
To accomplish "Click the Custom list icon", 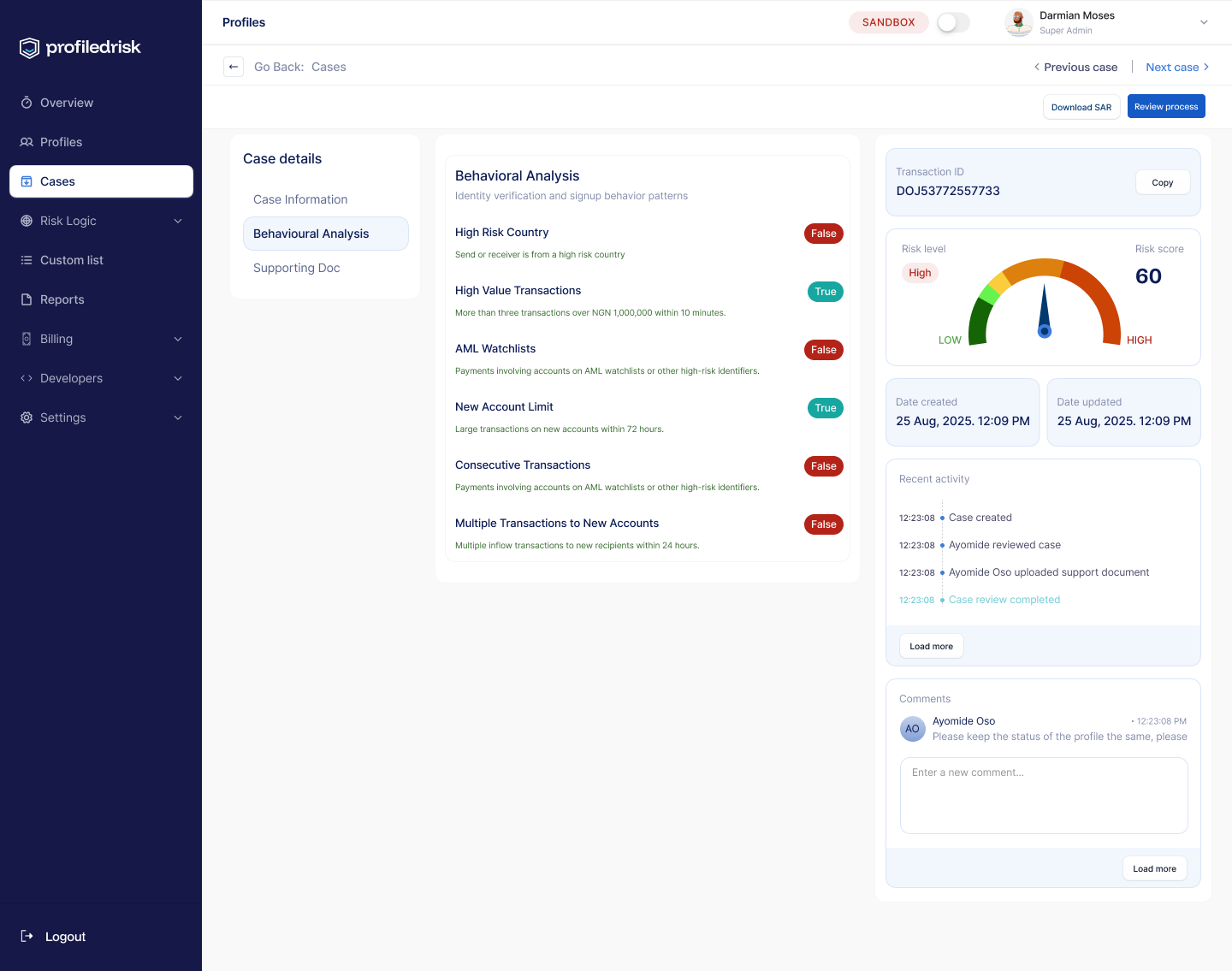I will click(x=27, y=260).
